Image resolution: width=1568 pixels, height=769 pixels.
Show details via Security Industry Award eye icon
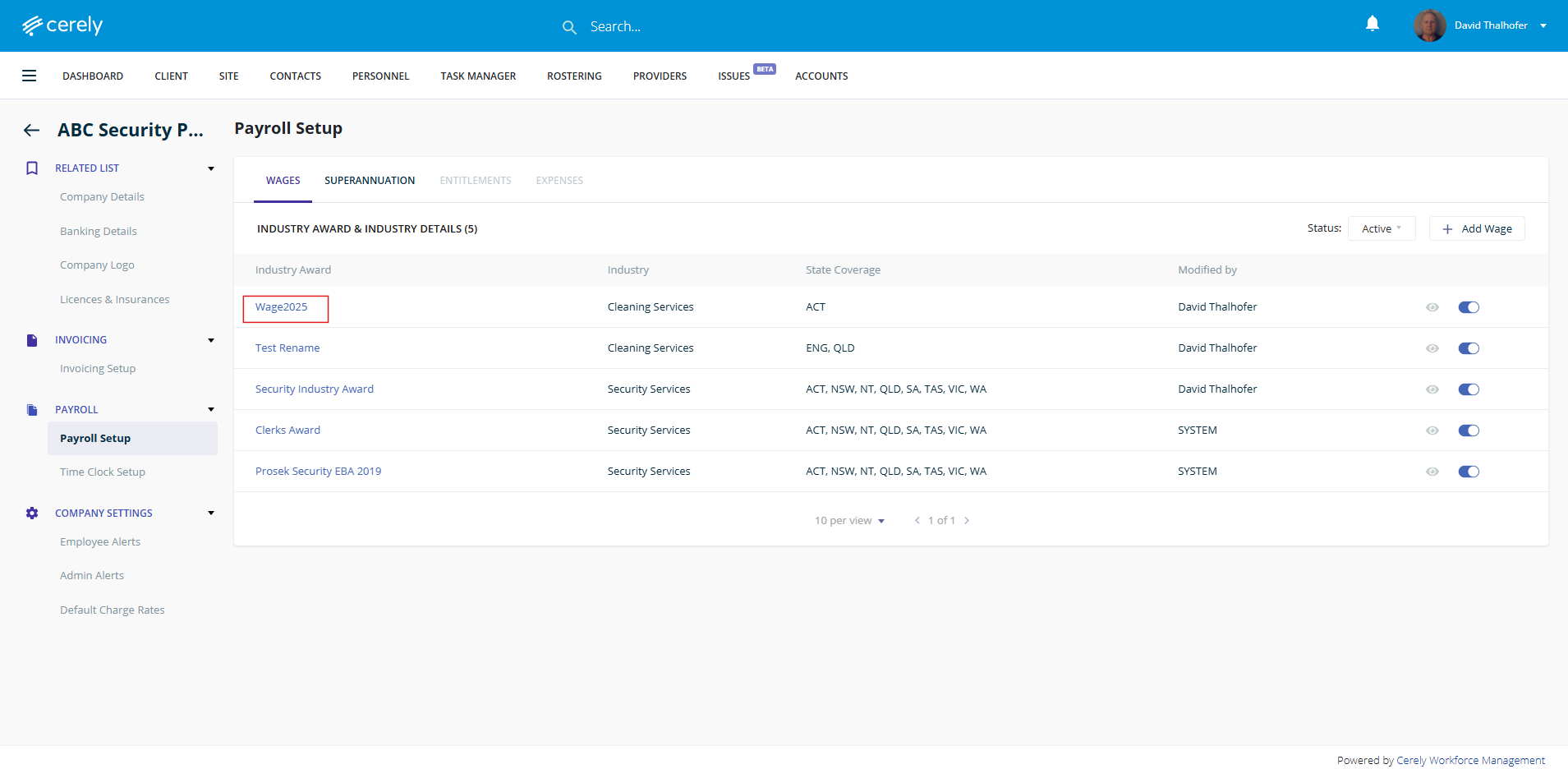pyautogui.click(x=1432, y=389)
